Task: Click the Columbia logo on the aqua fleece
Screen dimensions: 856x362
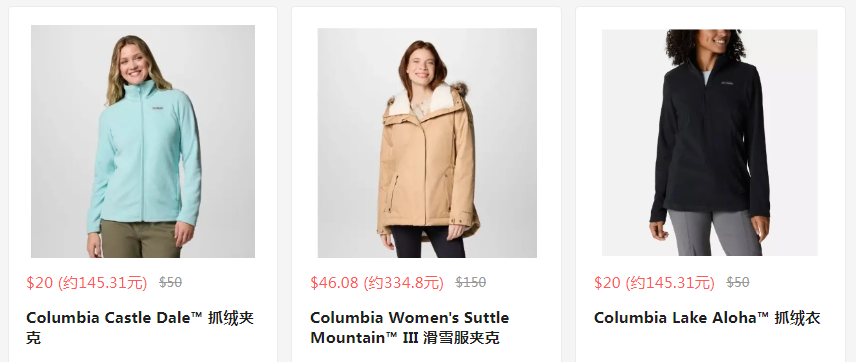Action: coord(158,108)
